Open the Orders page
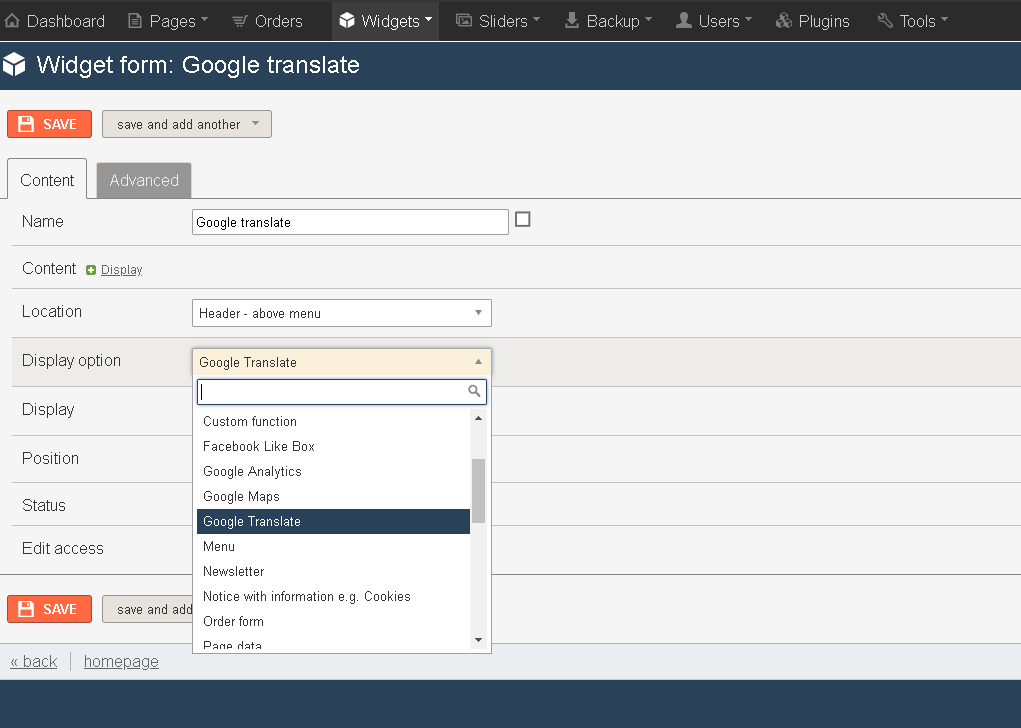 pyautogui.click(x=267, y=21)
